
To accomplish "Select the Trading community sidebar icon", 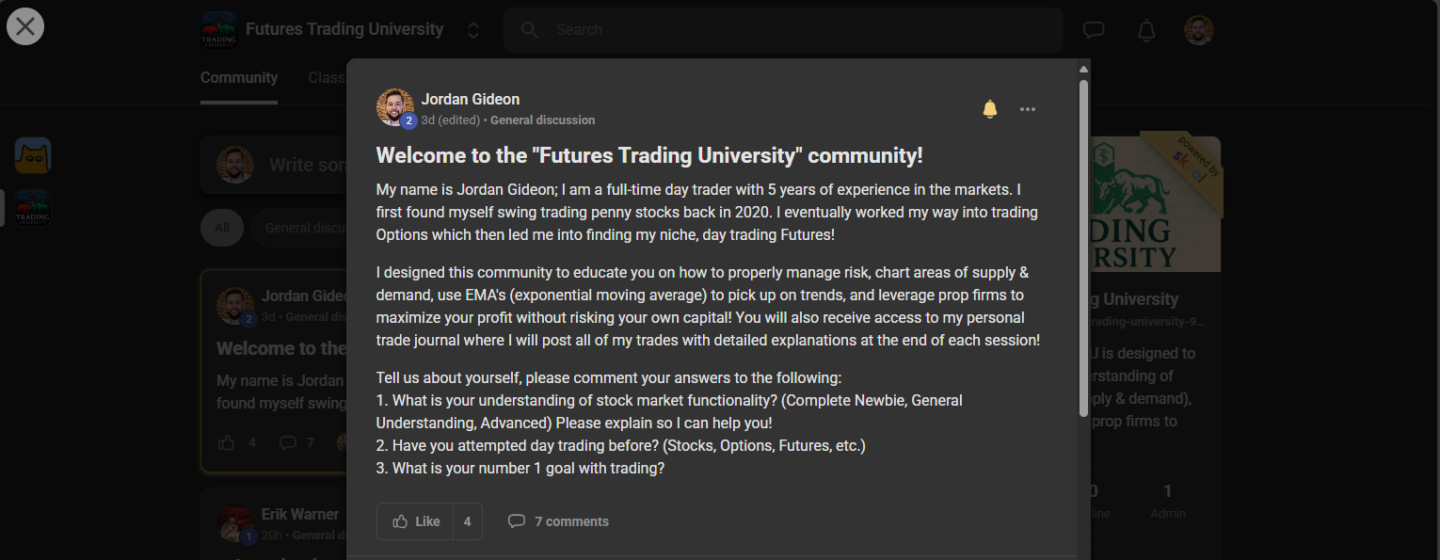I will [x=33, y=207].
